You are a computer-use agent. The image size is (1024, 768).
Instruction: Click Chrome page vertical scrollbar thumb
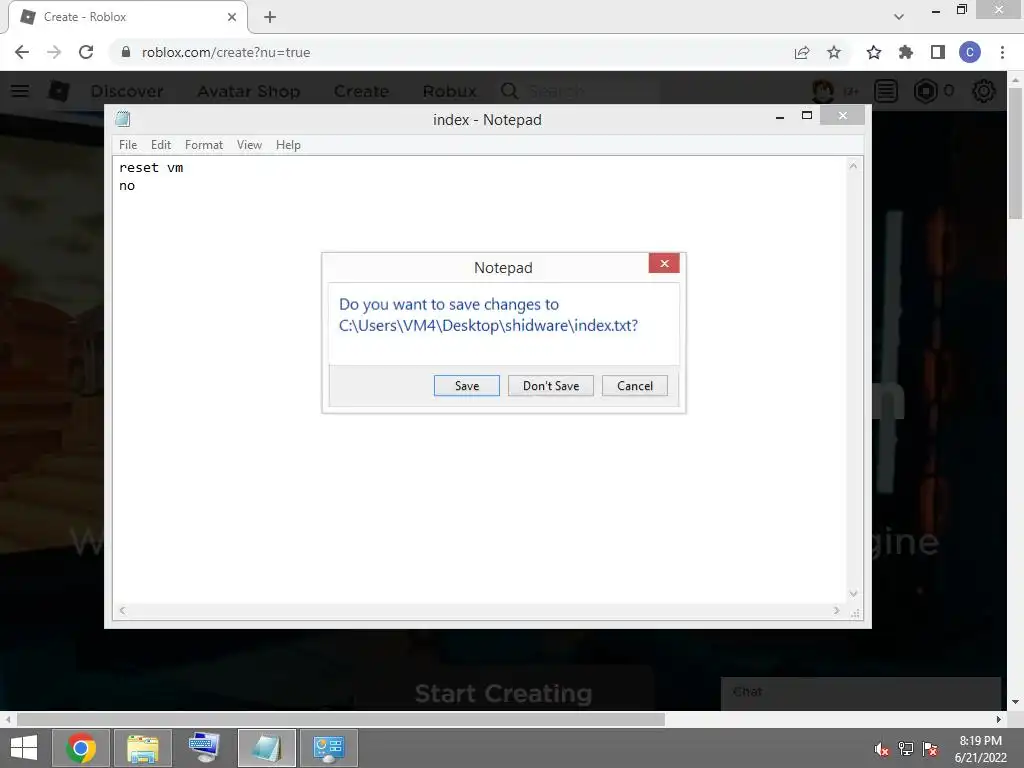coord(1016,153)
